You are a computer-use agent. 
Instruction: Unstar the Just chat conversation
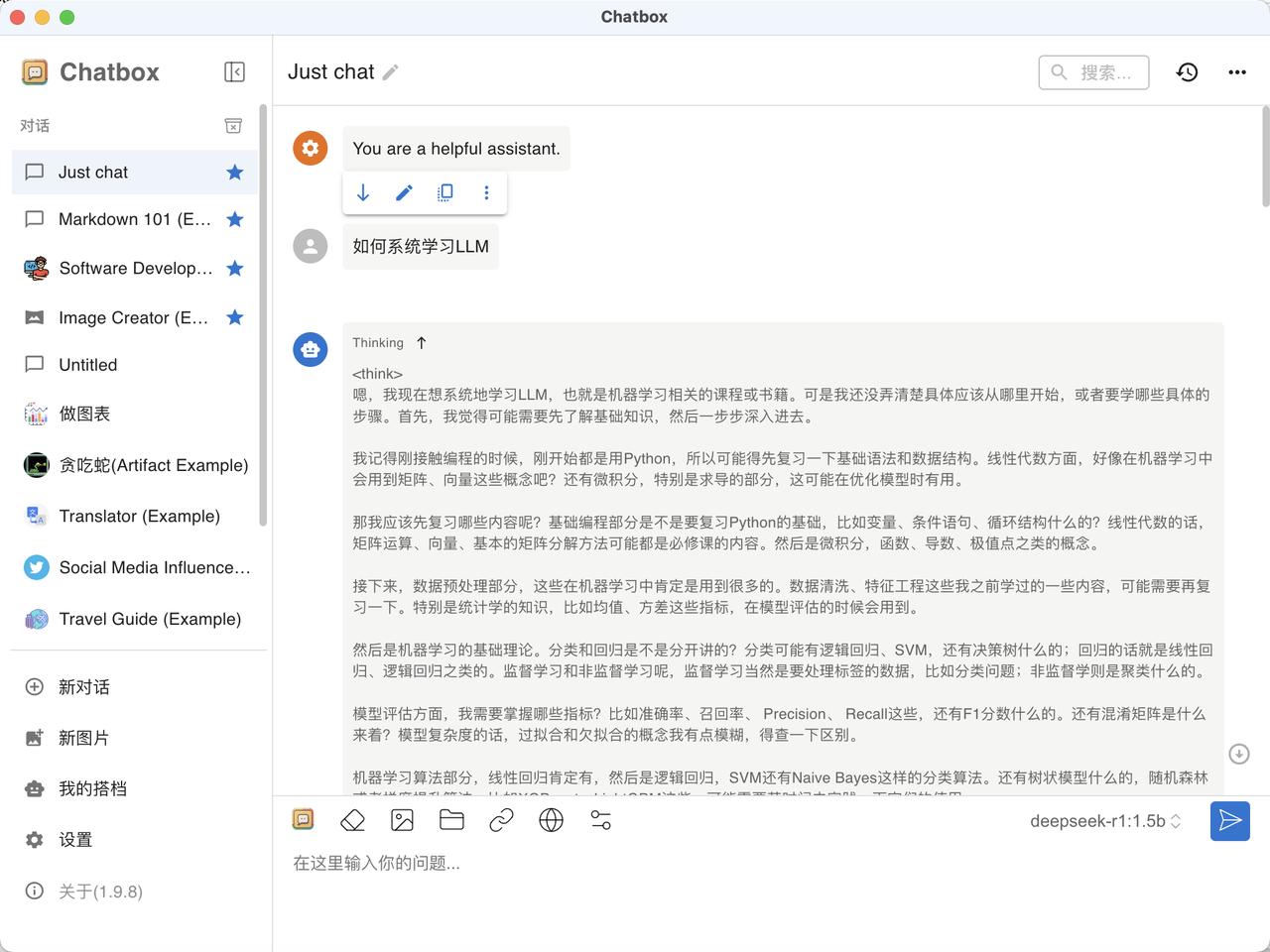tap(235, 173)
